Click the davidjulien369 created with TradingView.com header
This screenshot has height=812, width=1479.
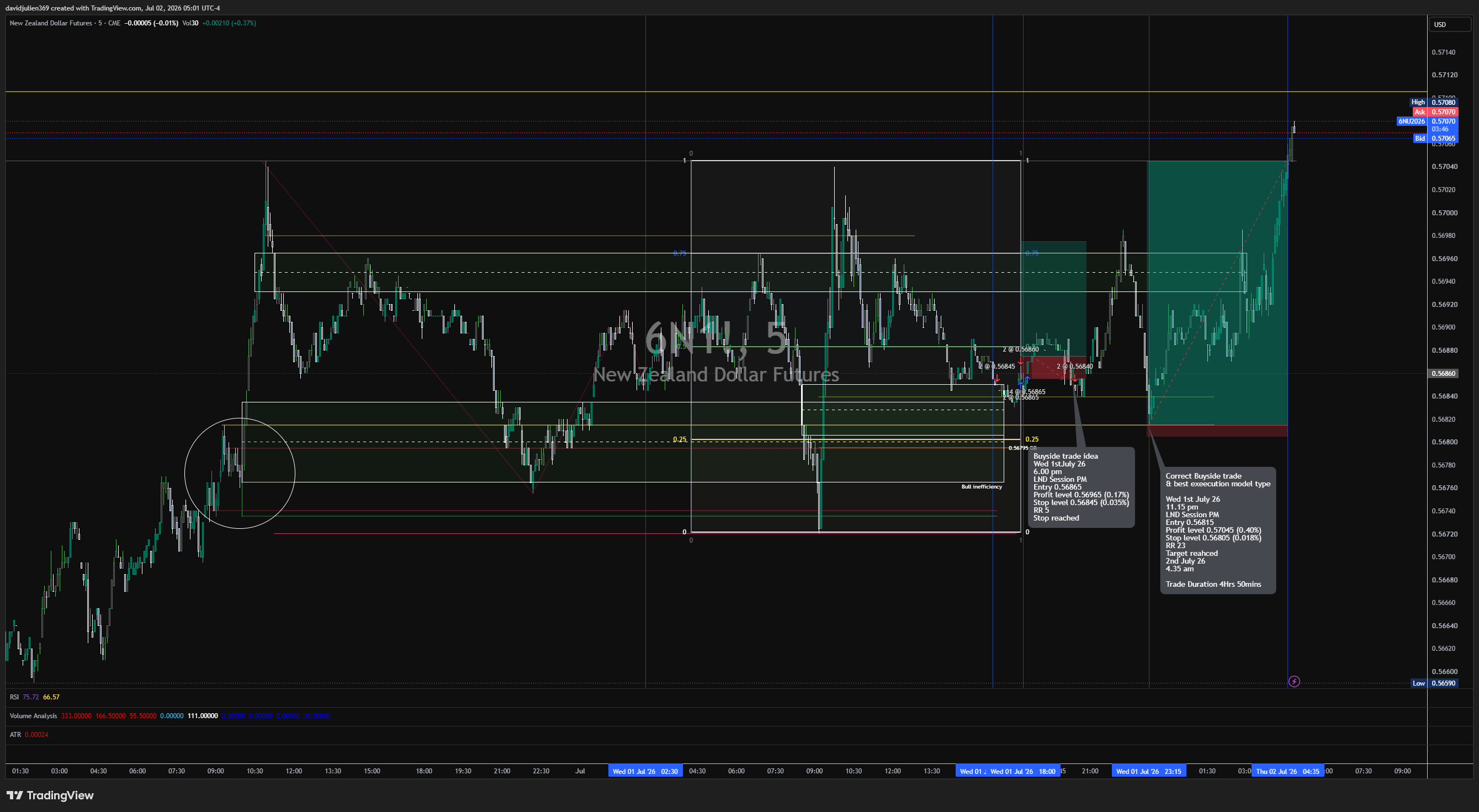113,8
